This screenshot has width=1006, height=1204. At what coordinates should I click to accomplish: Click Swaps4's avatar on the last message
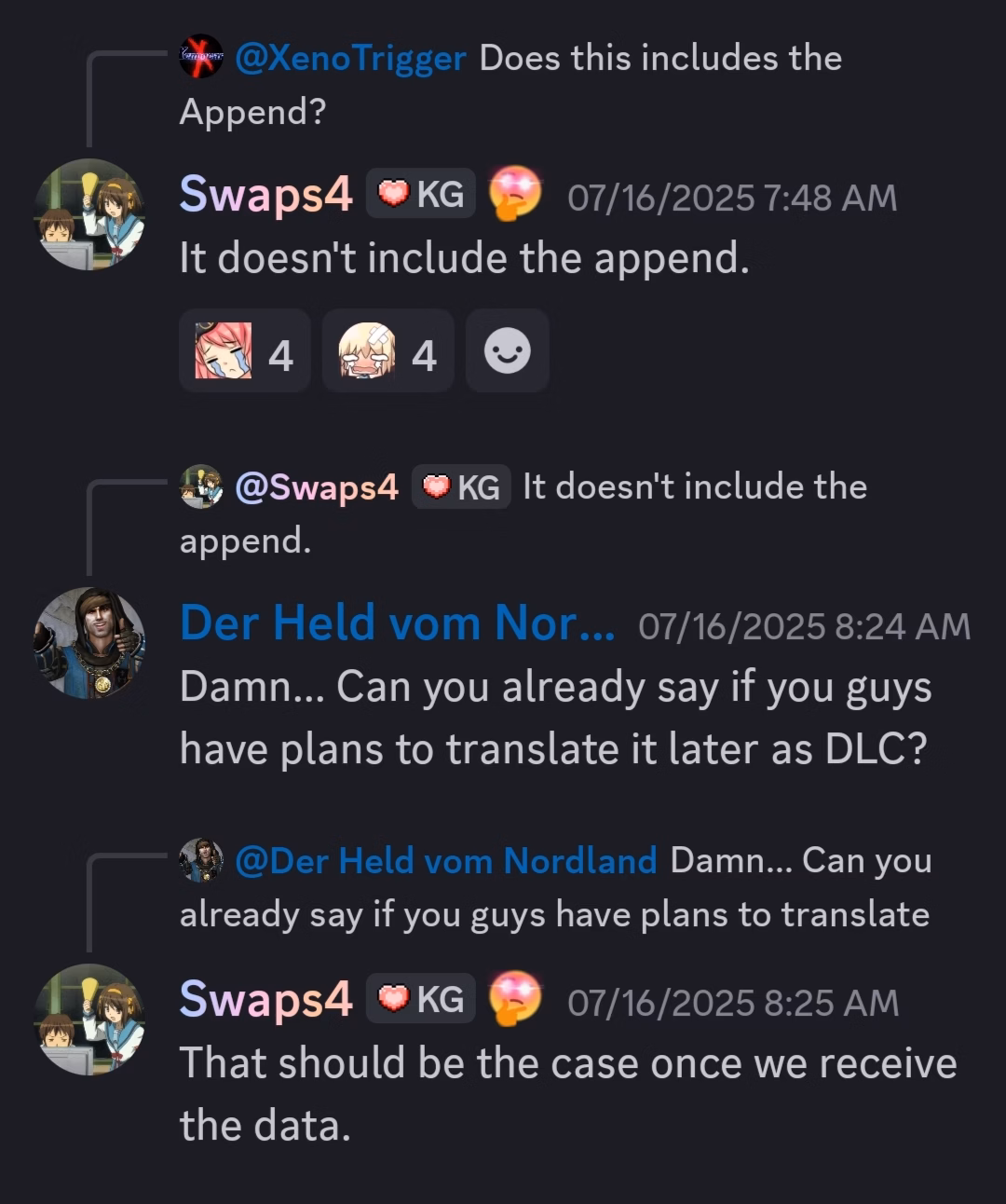(x=89, y=1019)
